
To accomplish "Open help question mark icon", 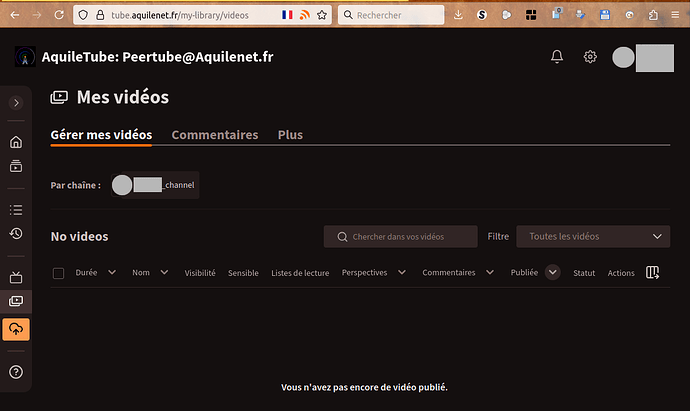I will click(x=16, y=372).
